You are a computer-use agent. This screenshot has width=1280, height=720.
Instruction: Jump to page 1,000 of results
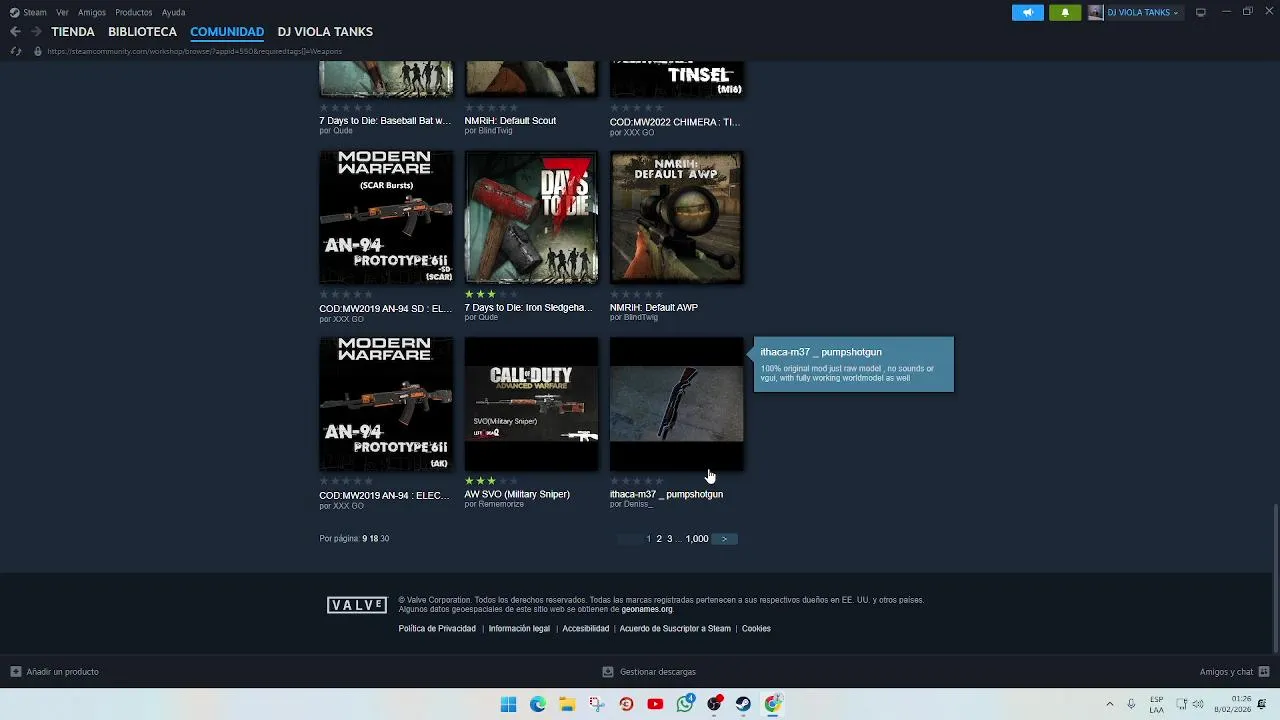(x=697, y=539)
